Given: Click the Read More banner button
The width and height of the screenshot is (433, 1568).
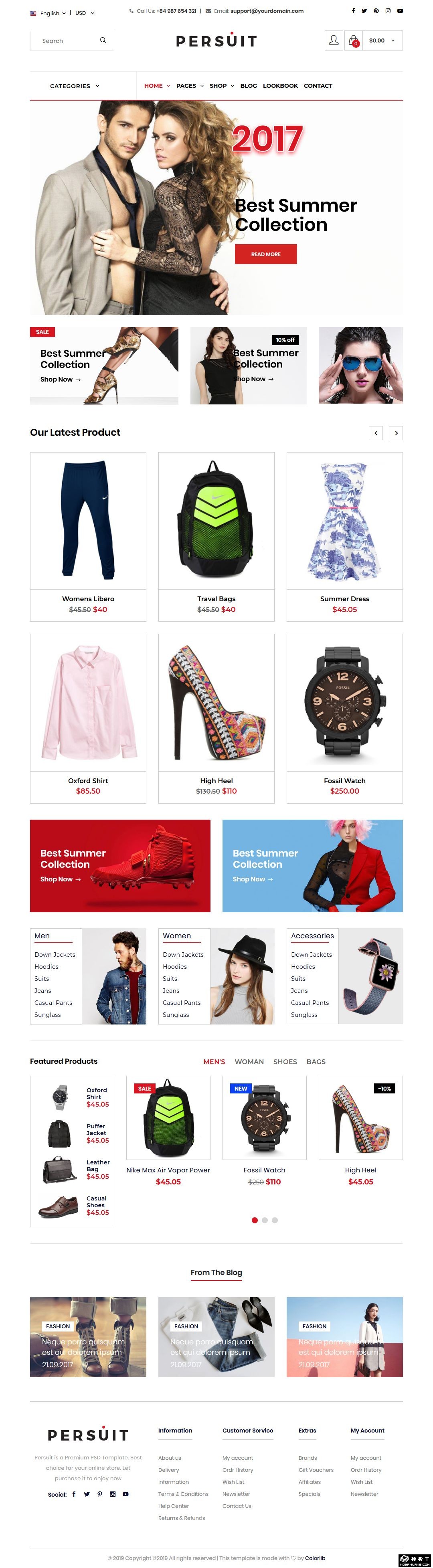Looking at the screenshot, I should [x=265, y=254].
